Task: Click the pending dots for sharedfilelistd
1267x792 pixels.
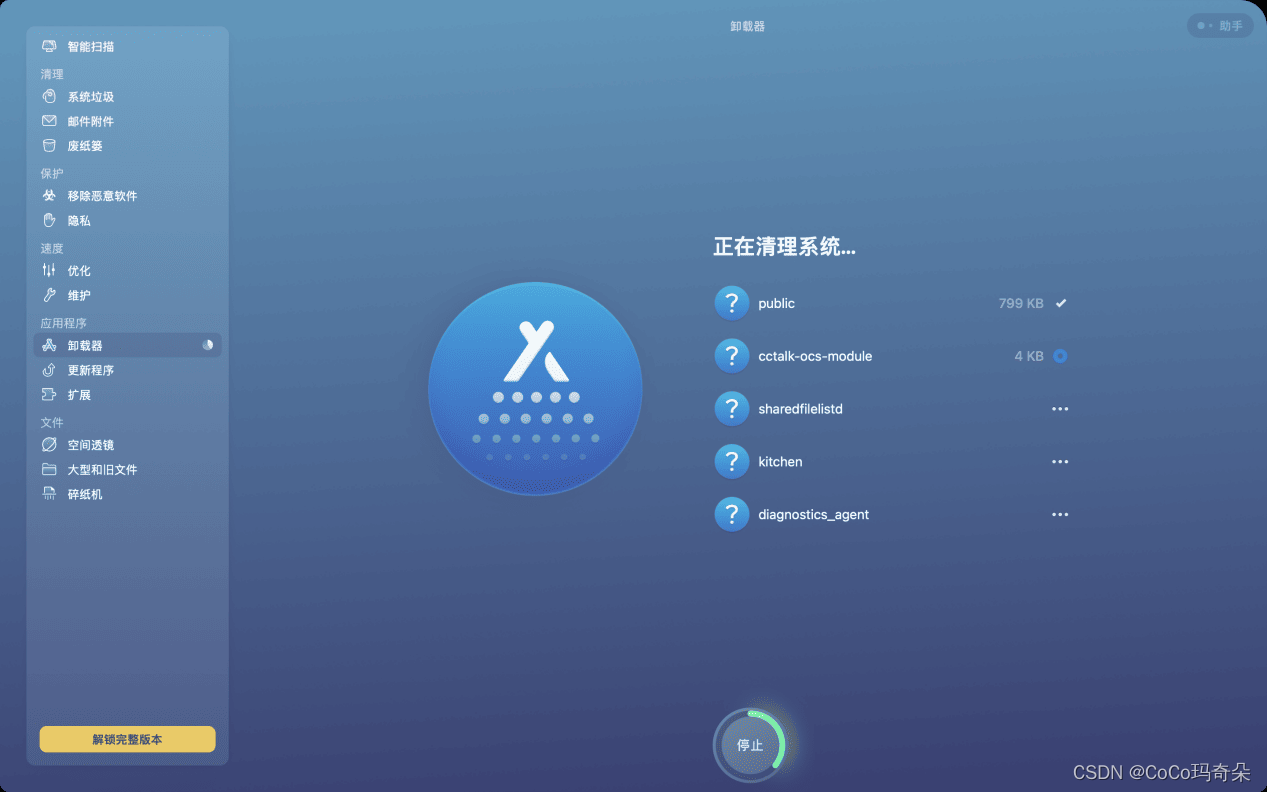Action: [x=1060, y=409]
